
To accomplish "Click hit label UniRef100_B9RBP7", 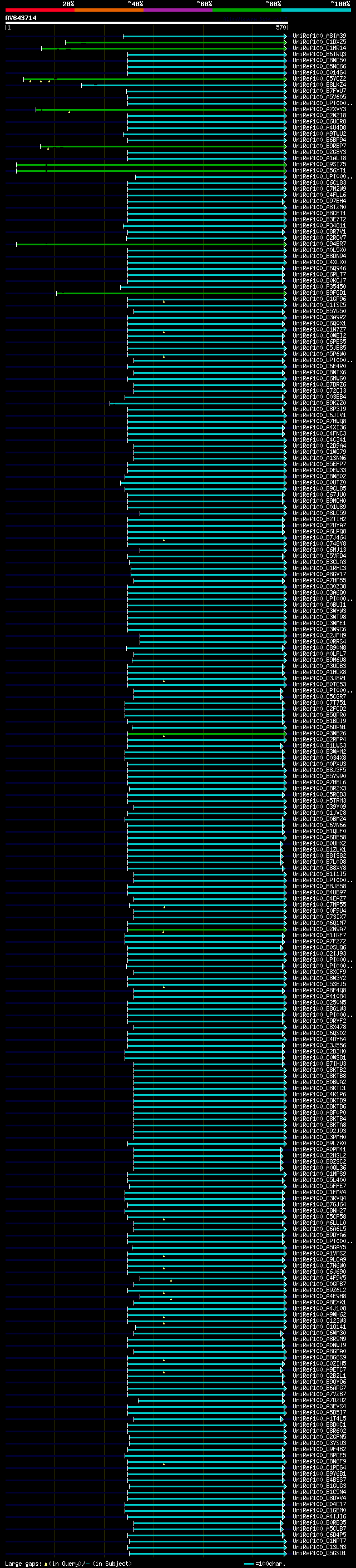I will (319, 146).
